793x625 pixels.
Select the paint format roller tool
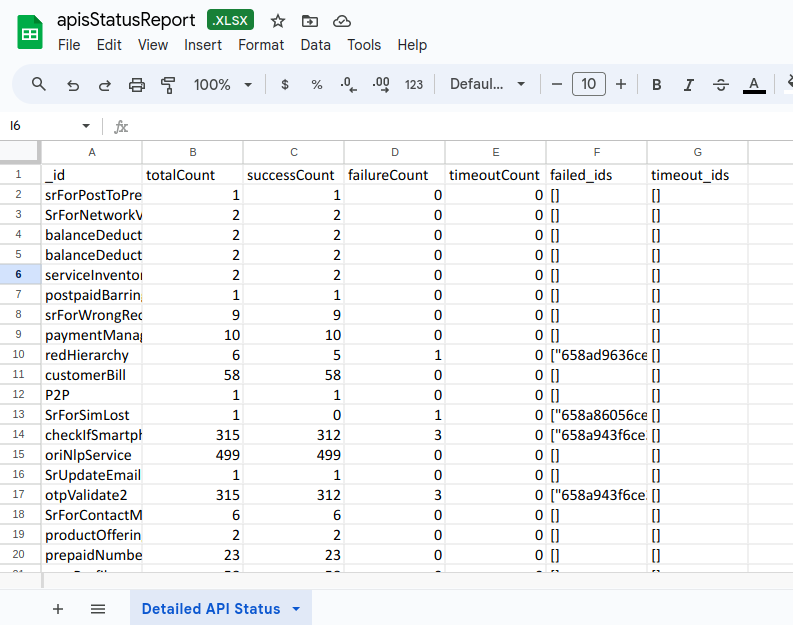168,85
